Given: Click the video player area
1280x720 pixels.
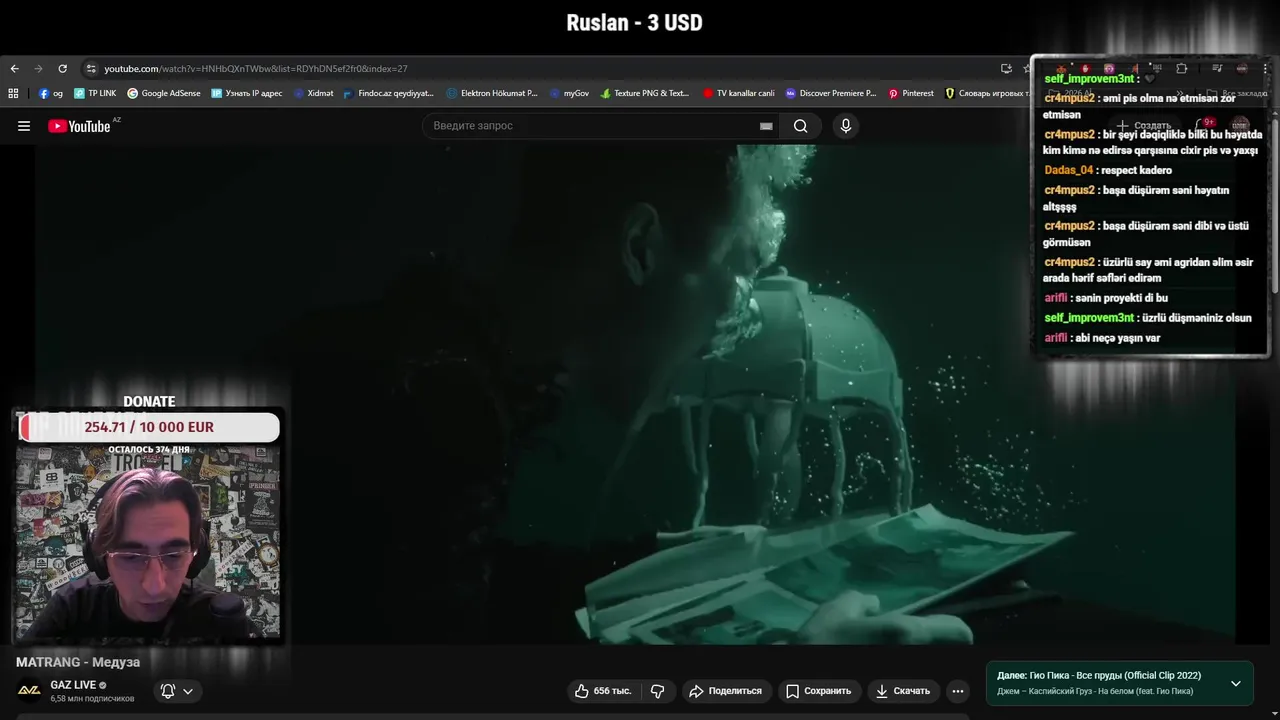Looking at the screenshot, I should coord(635,394).
